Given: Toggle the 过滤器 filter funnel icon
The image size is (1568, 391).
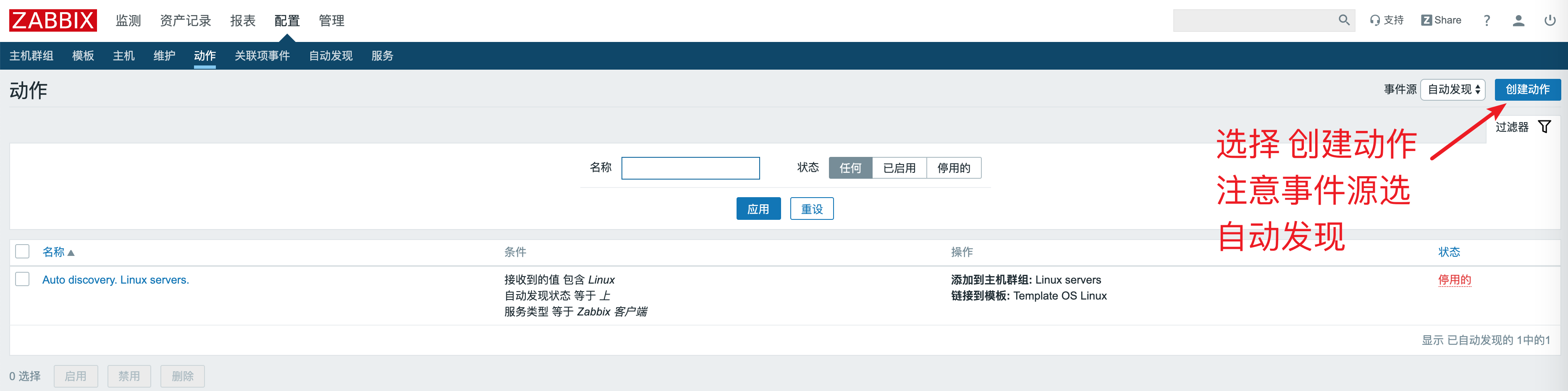Looking at the screenshot, I should pyautogui.click(x=1544, y=126).
